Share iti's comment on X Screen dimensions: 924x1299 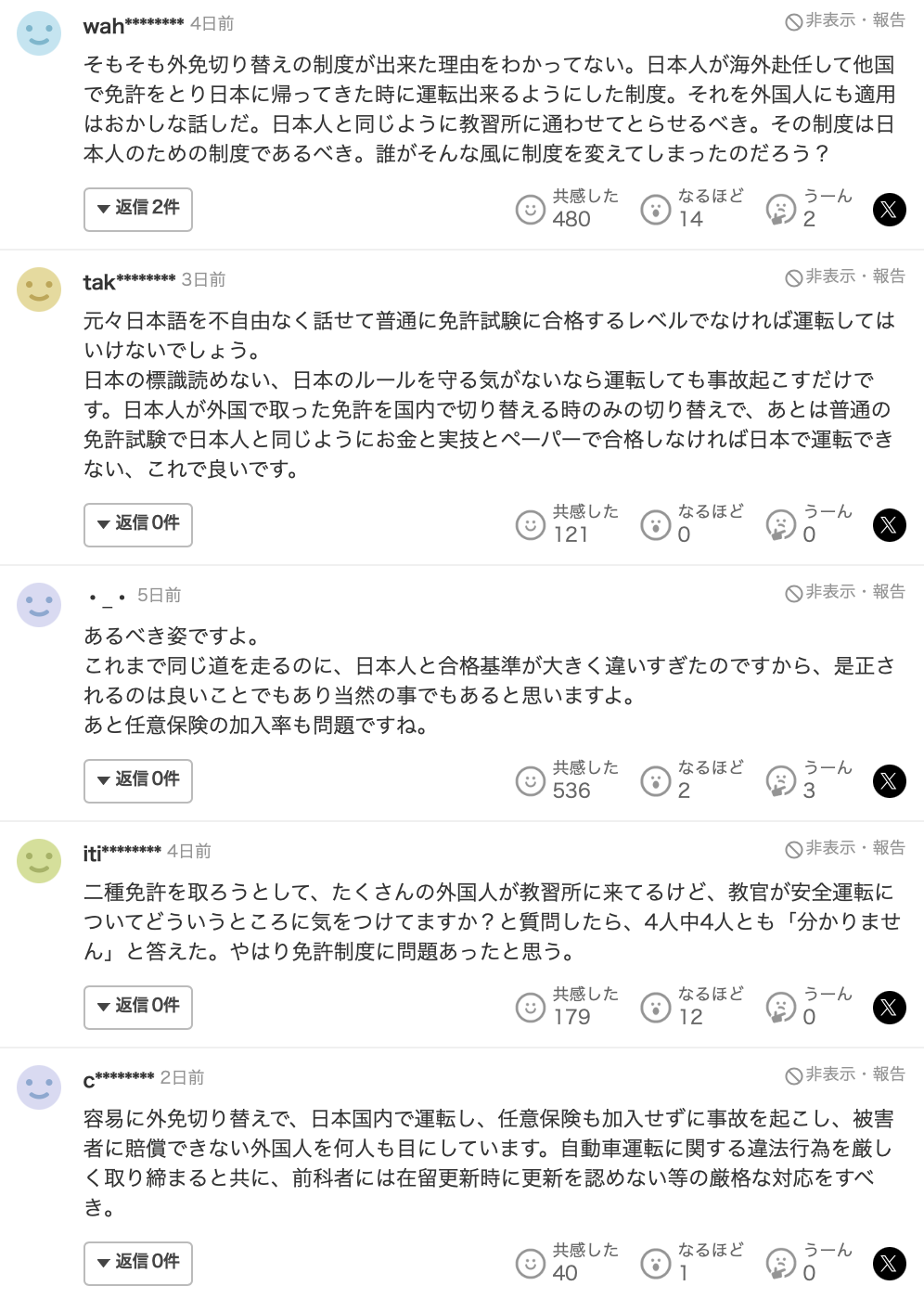click(x=889, y=1008)
